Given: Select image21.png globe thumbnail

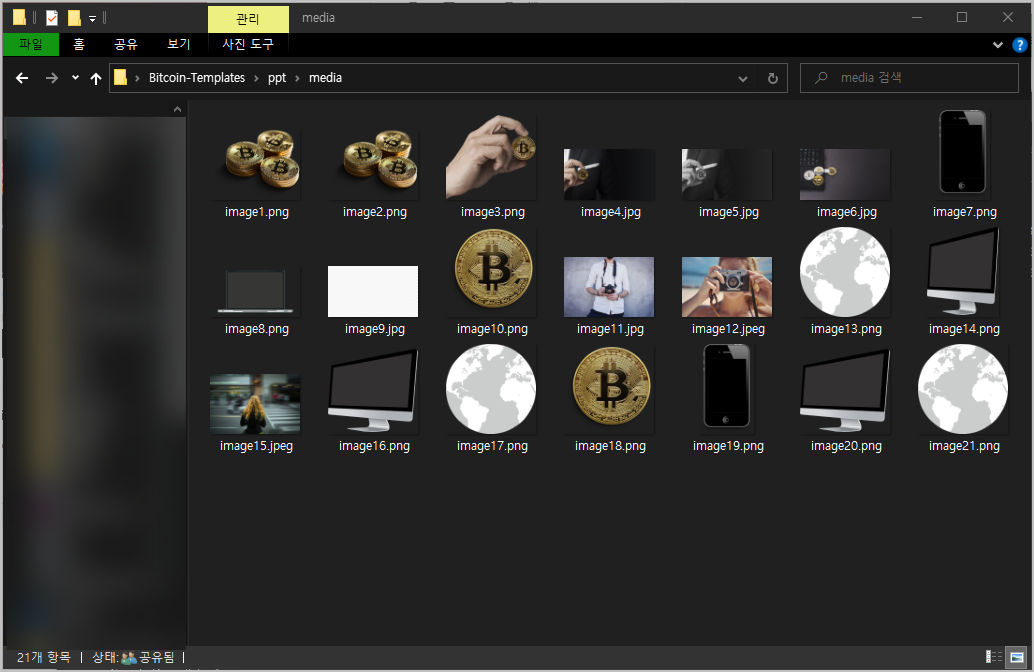Looking at the screenshot, I should click(963, 389).
